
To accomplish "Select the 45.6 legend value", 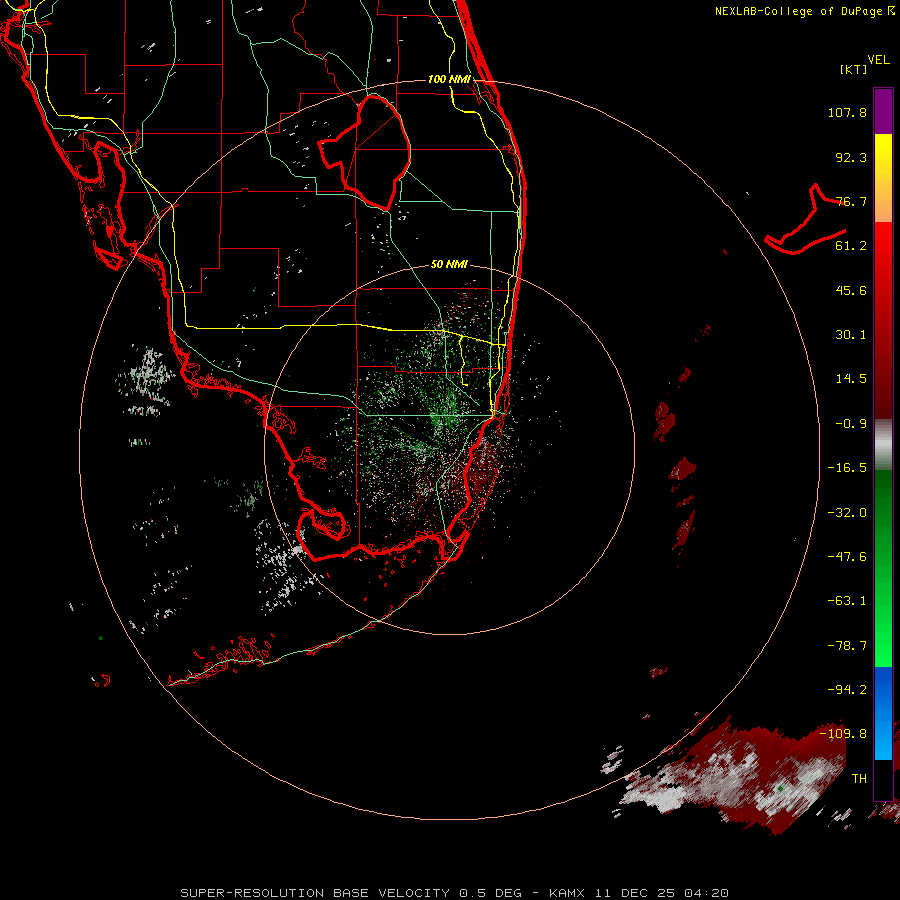I will pyautogui.click(x=851, y=290).
